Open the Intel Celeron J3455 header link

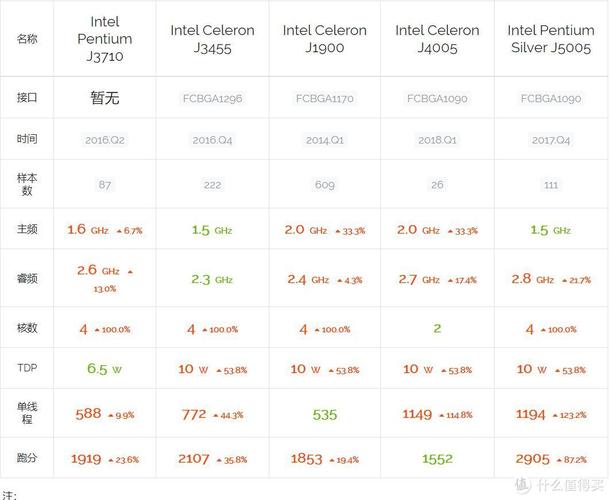[212, 39]
